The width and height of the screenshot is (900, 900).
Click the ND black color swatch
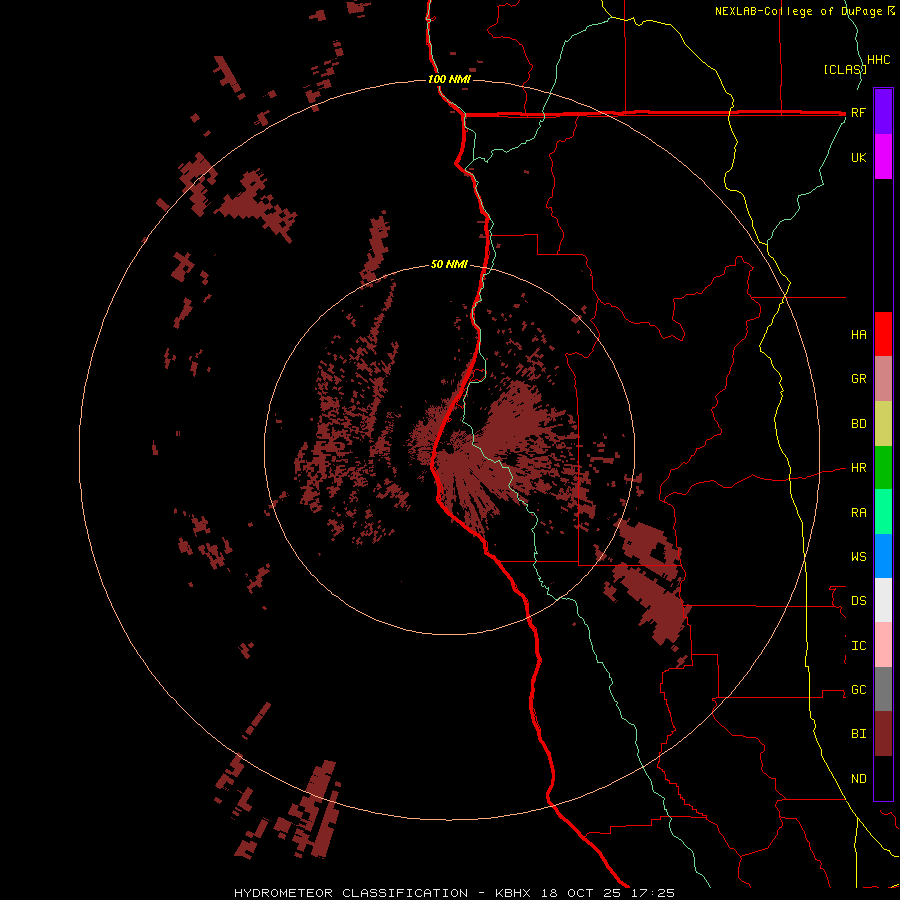click(883, 778)
